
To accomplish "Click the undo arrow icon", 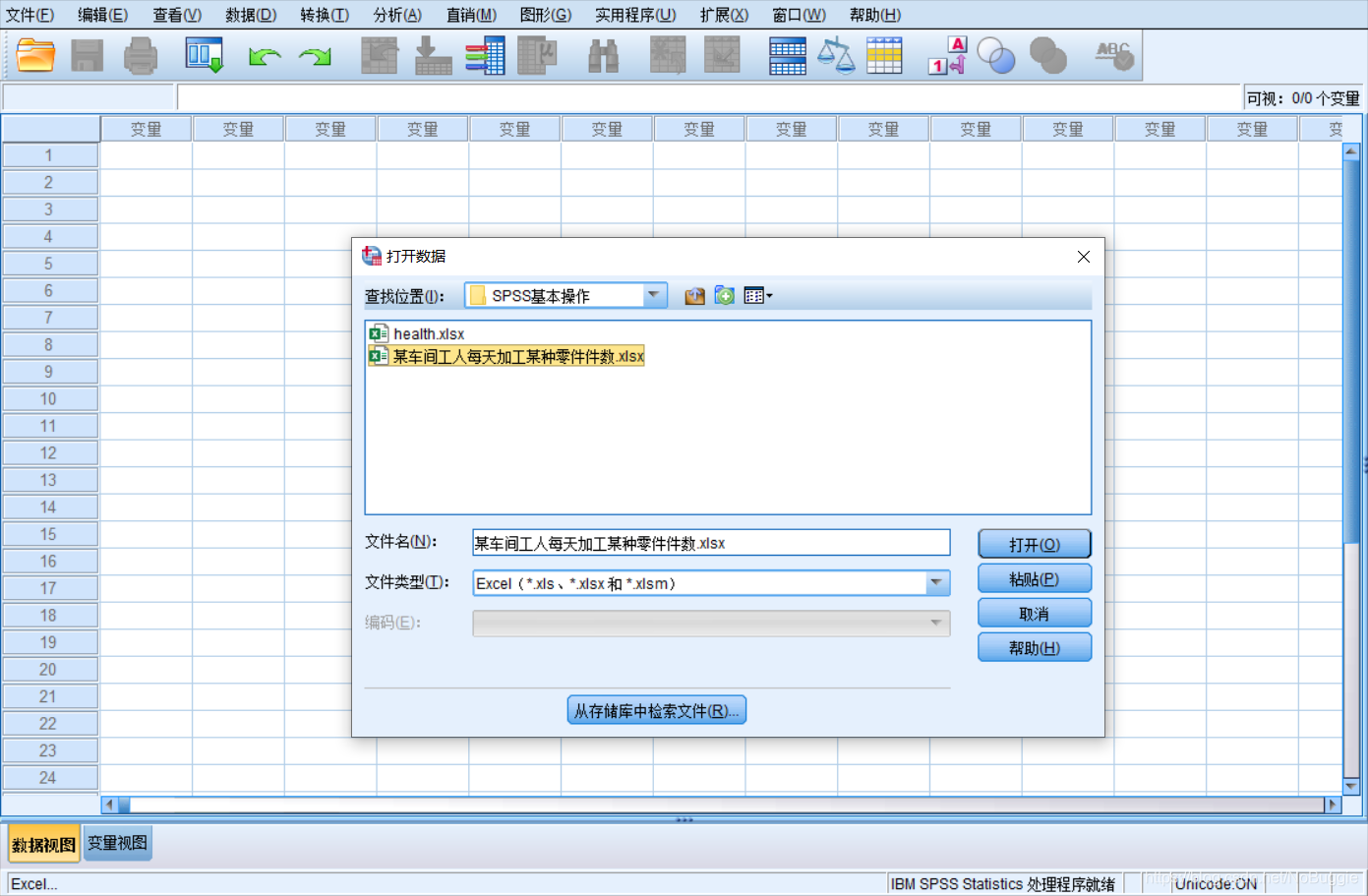I will point(265,57).
